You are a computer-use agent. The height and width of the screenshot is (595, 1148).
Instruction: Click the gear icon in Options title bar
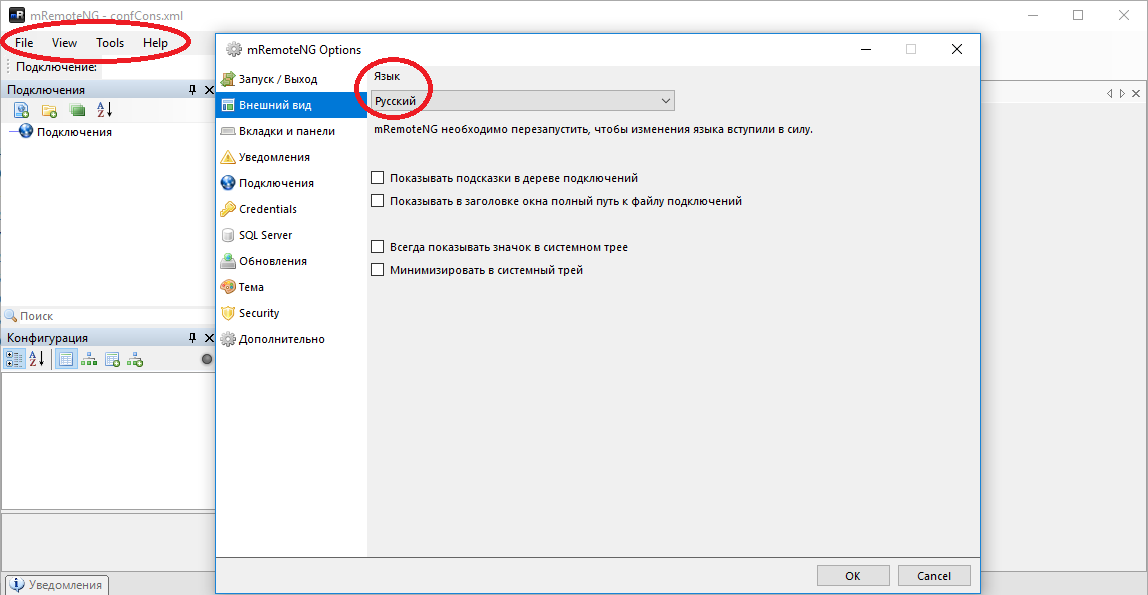(x=234, y=49)
